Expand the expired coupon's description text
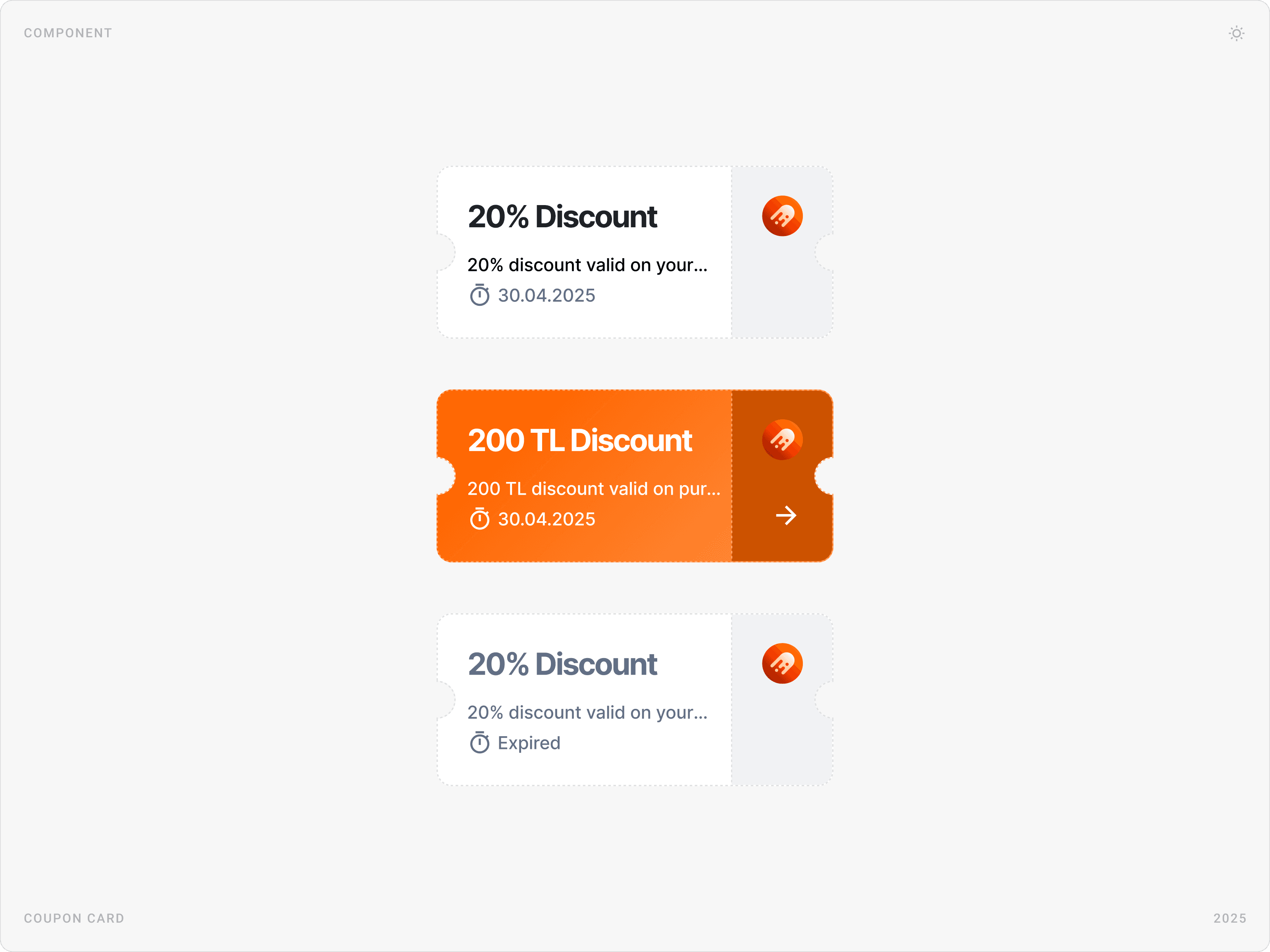This screenshot has width=1270, height=952. tap(587, 712)
